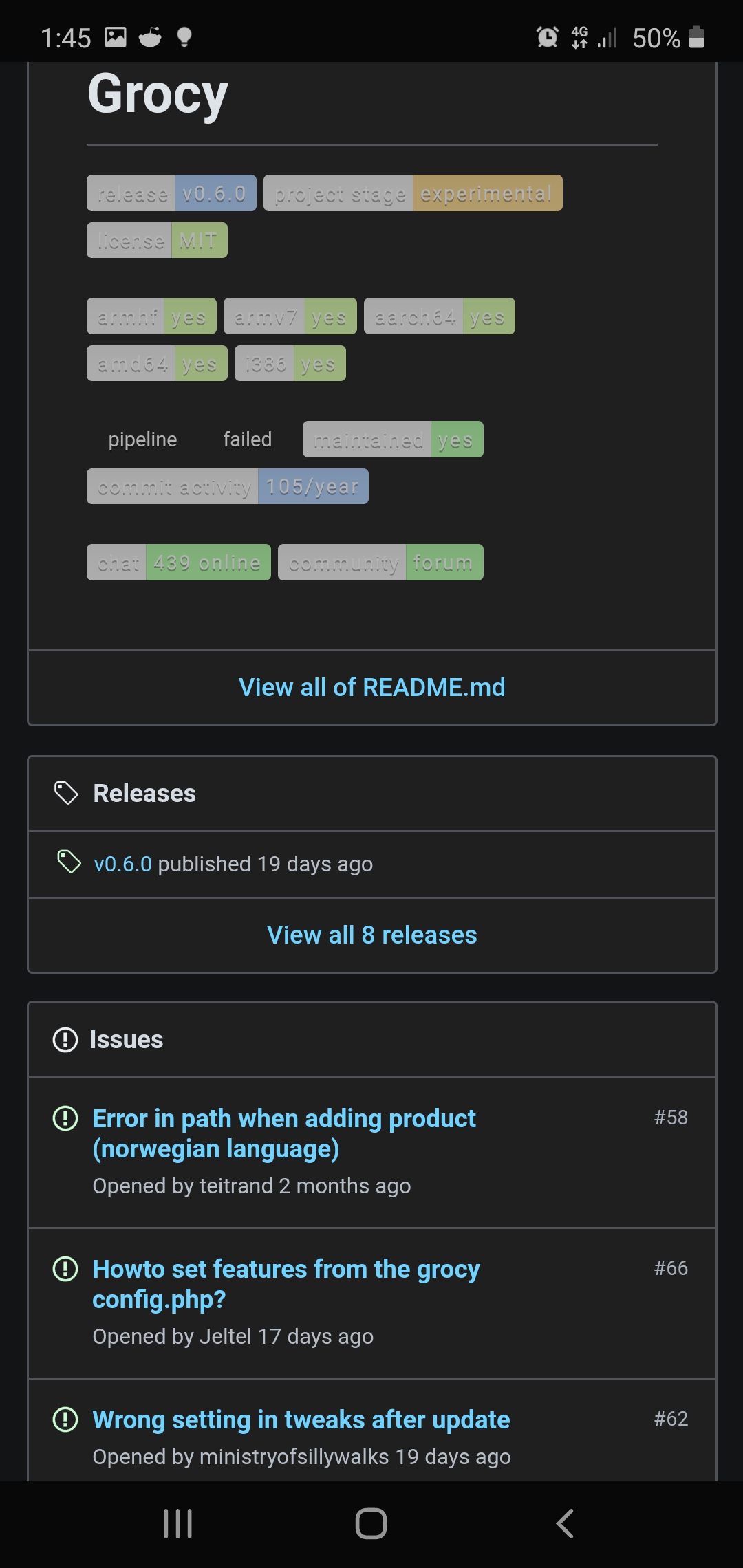Screen dimensions: 743x1568
Task: Open issue Howto set features from grocy config.php
Action: 286,1283
